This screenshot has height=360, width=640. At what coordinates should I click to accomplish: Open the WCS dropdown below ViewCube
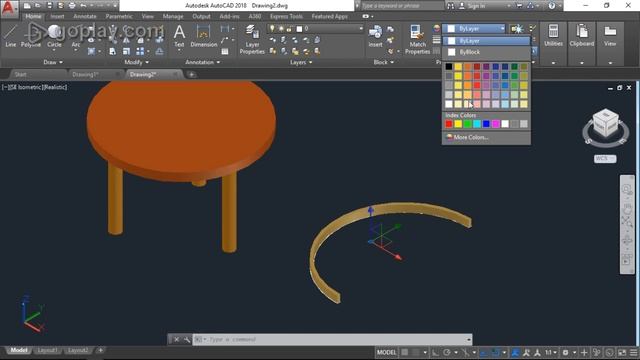coord(605,159)
